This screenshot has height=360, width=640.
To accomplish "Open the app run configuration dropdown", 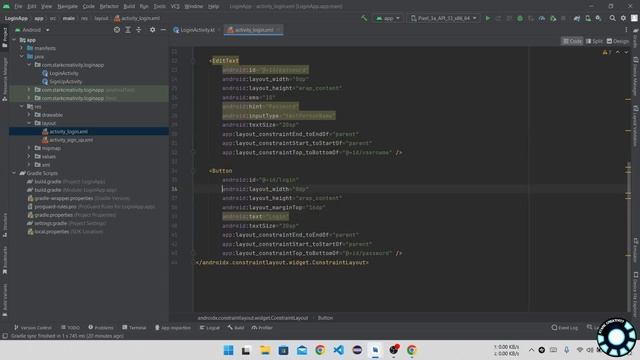I will pyautogui.click(x=388, y=18).
